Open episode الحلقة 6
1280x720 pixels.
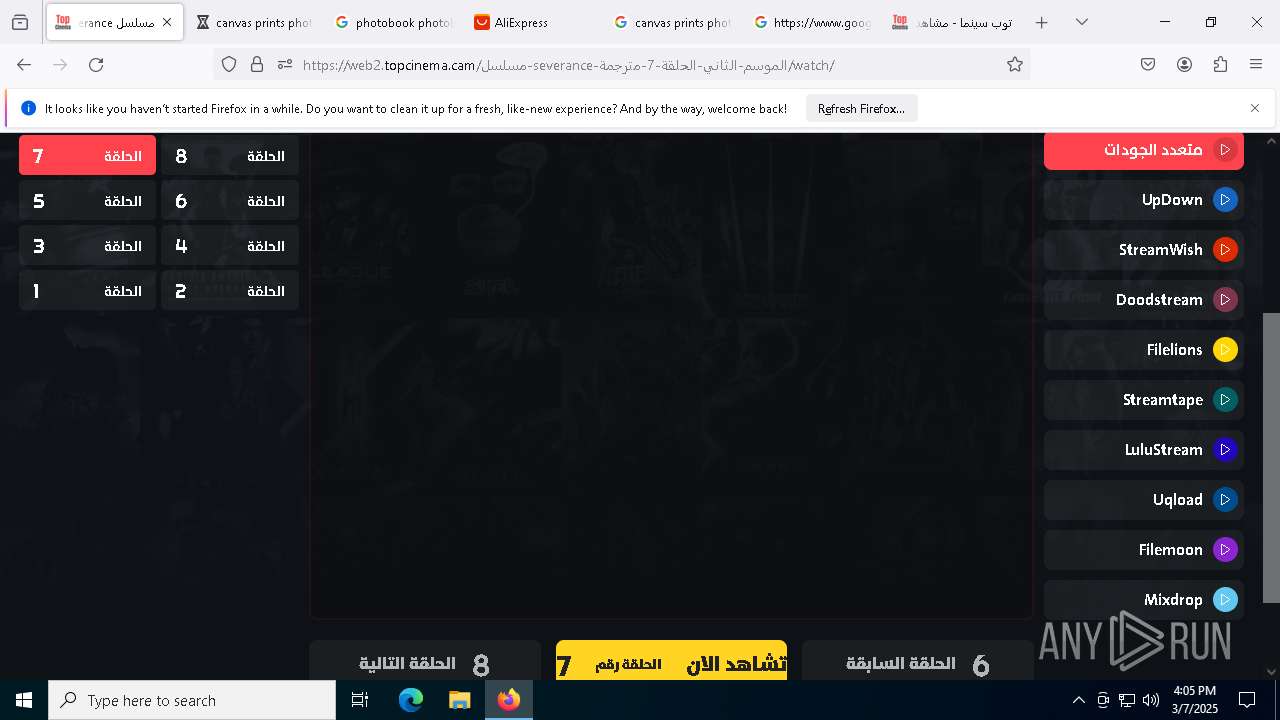coord(230,201)
